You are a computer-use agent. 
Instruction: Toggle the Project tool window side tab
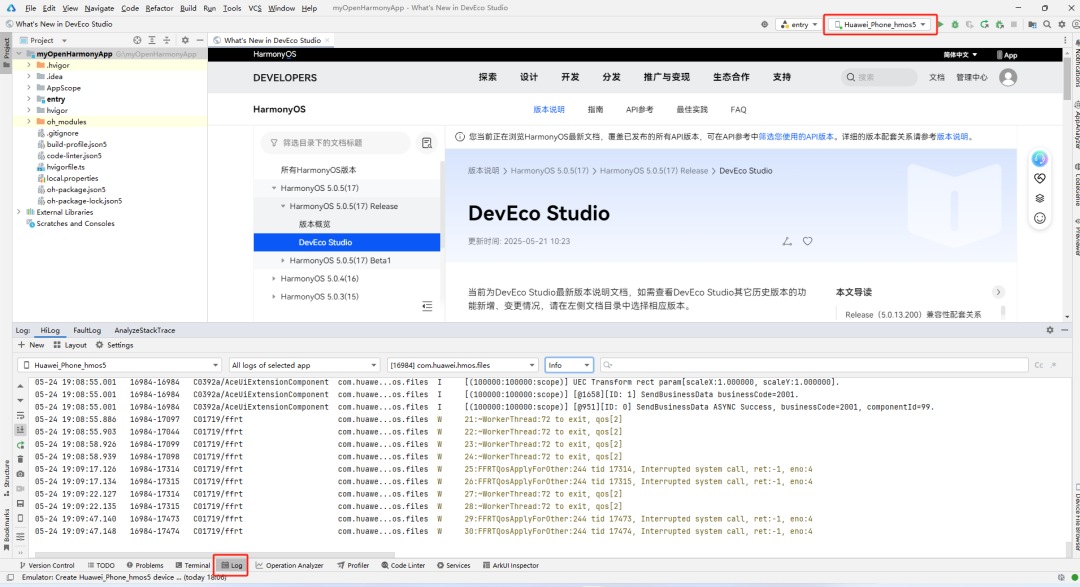pos(6,52)
